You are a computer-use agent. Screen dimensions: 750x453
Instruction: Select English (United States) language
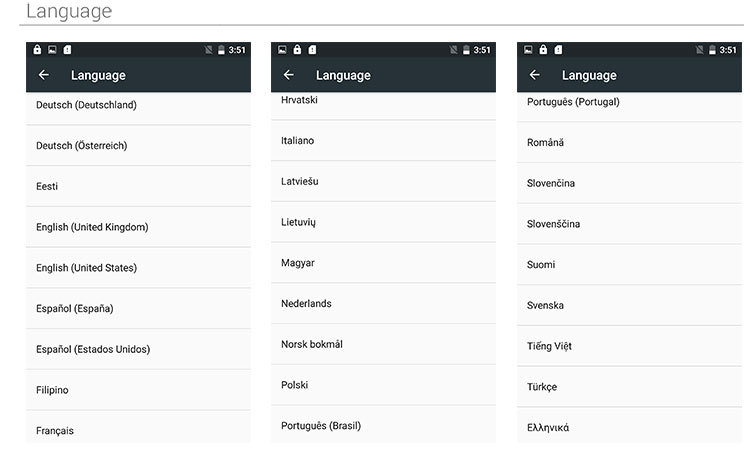tap(87, 268)
